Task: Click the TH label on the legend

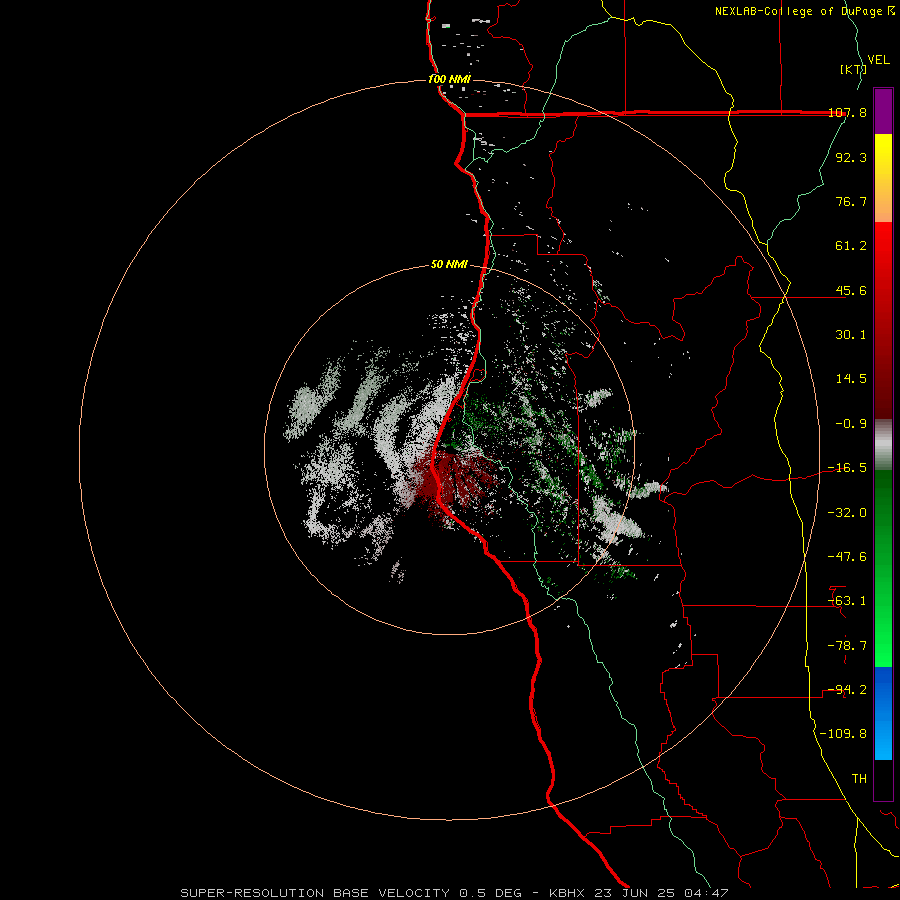Action: (859, 779)
